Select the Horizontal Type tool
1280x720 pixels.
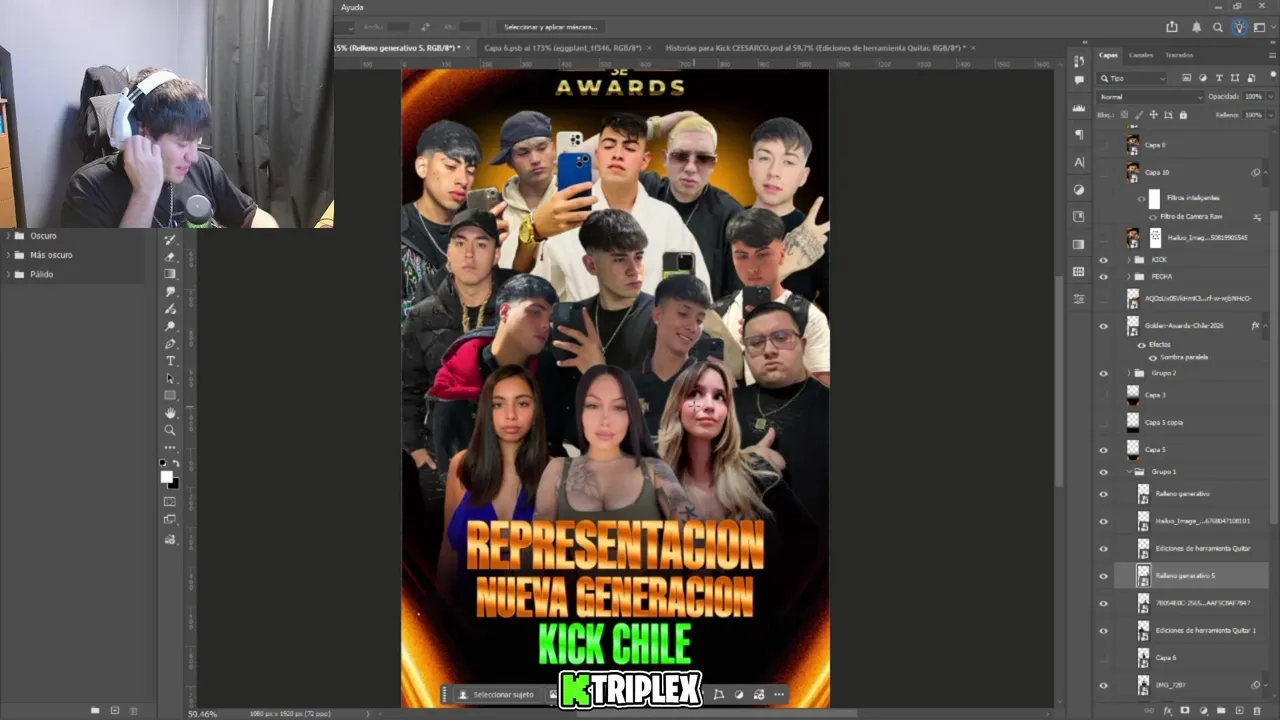coord(170,361)
